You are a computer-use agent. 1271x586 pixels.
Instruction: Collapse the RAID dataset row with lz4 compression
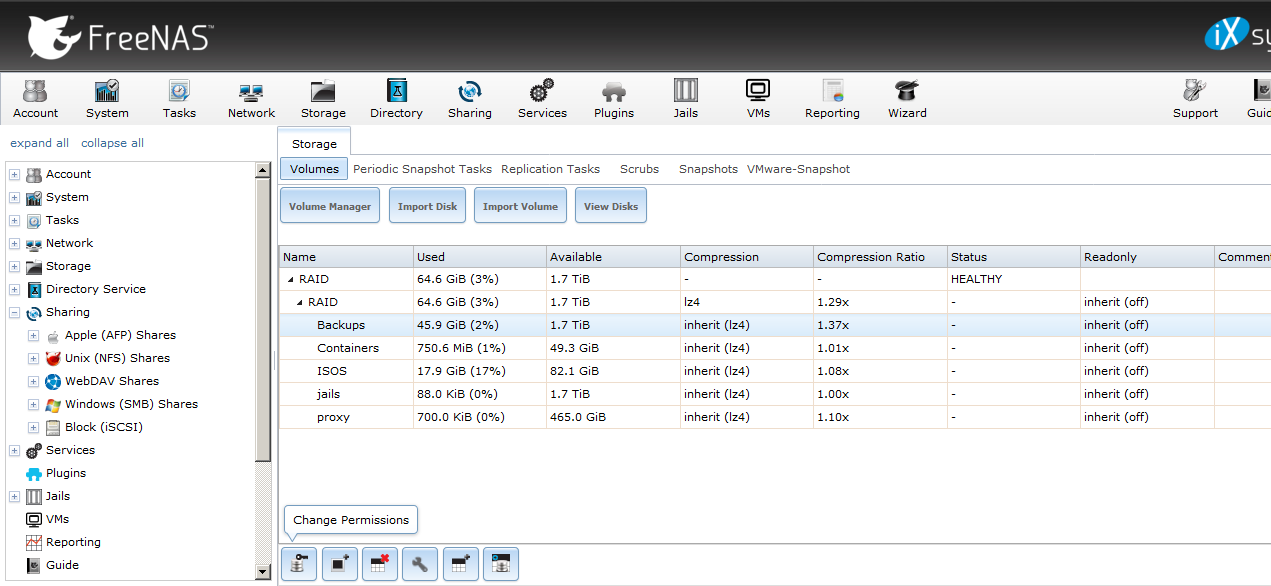[300, 303]
